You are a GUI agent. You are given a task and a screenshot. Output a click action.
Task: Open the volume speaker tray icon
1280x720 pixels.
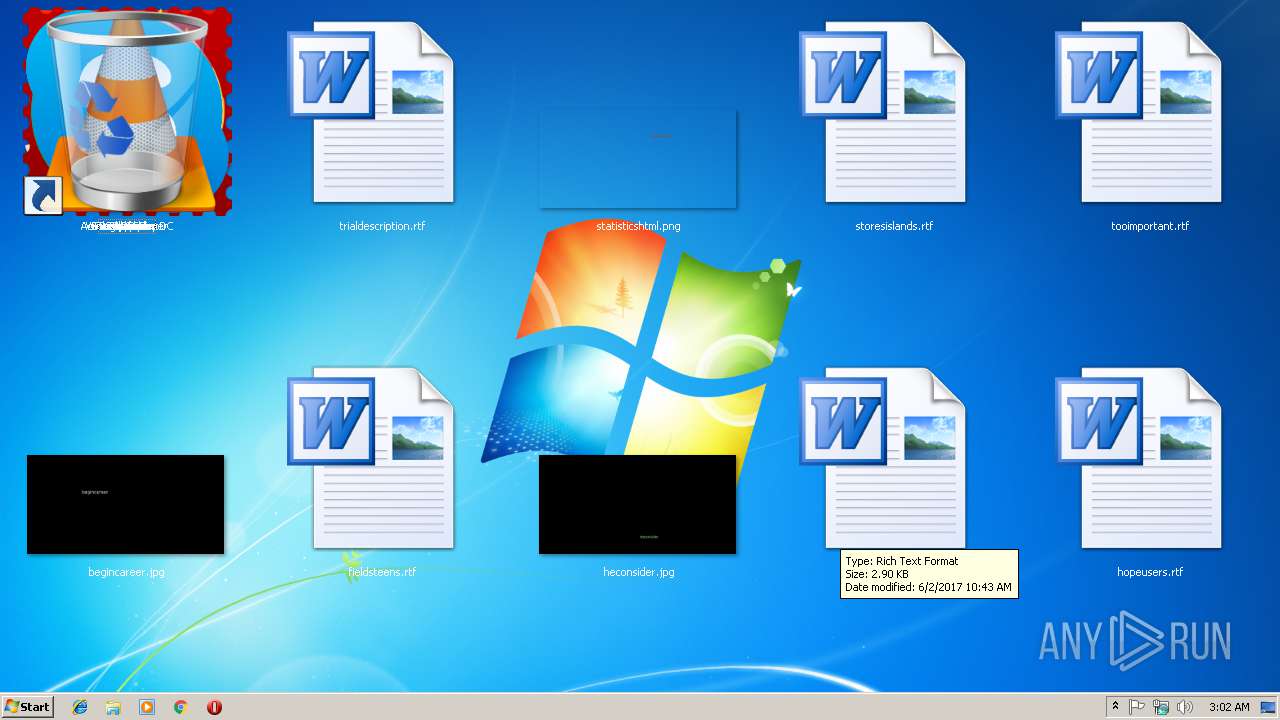click(1185, 707)
